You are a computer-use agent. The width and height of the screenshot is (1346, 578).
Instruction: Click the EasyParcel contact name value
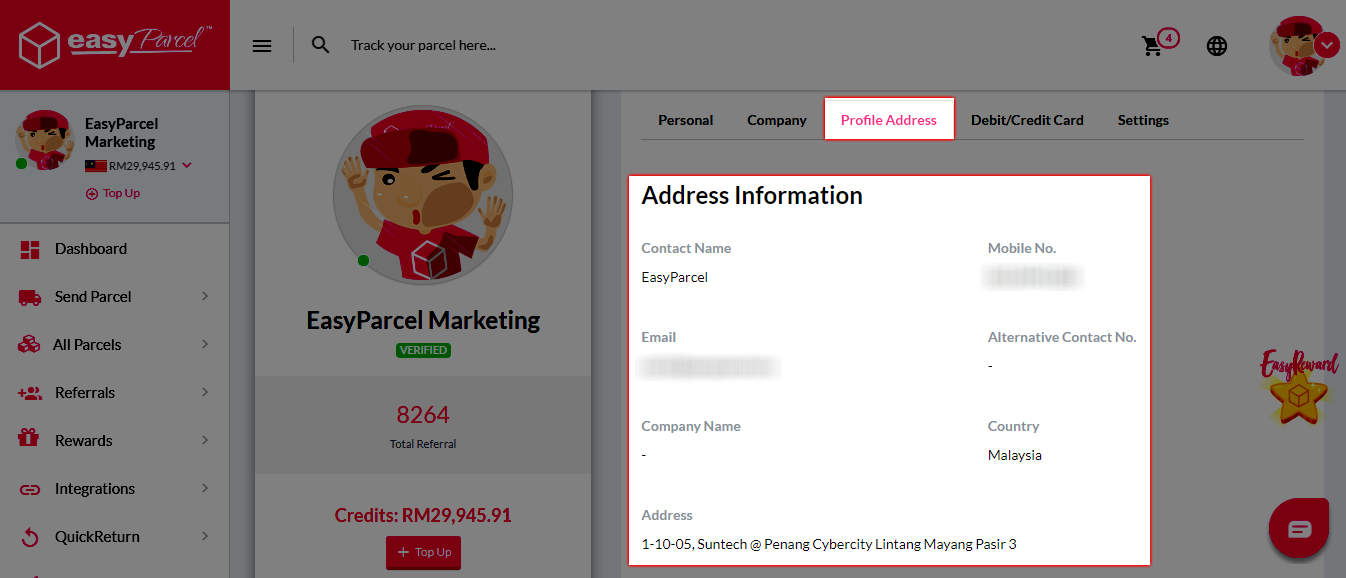675,277
